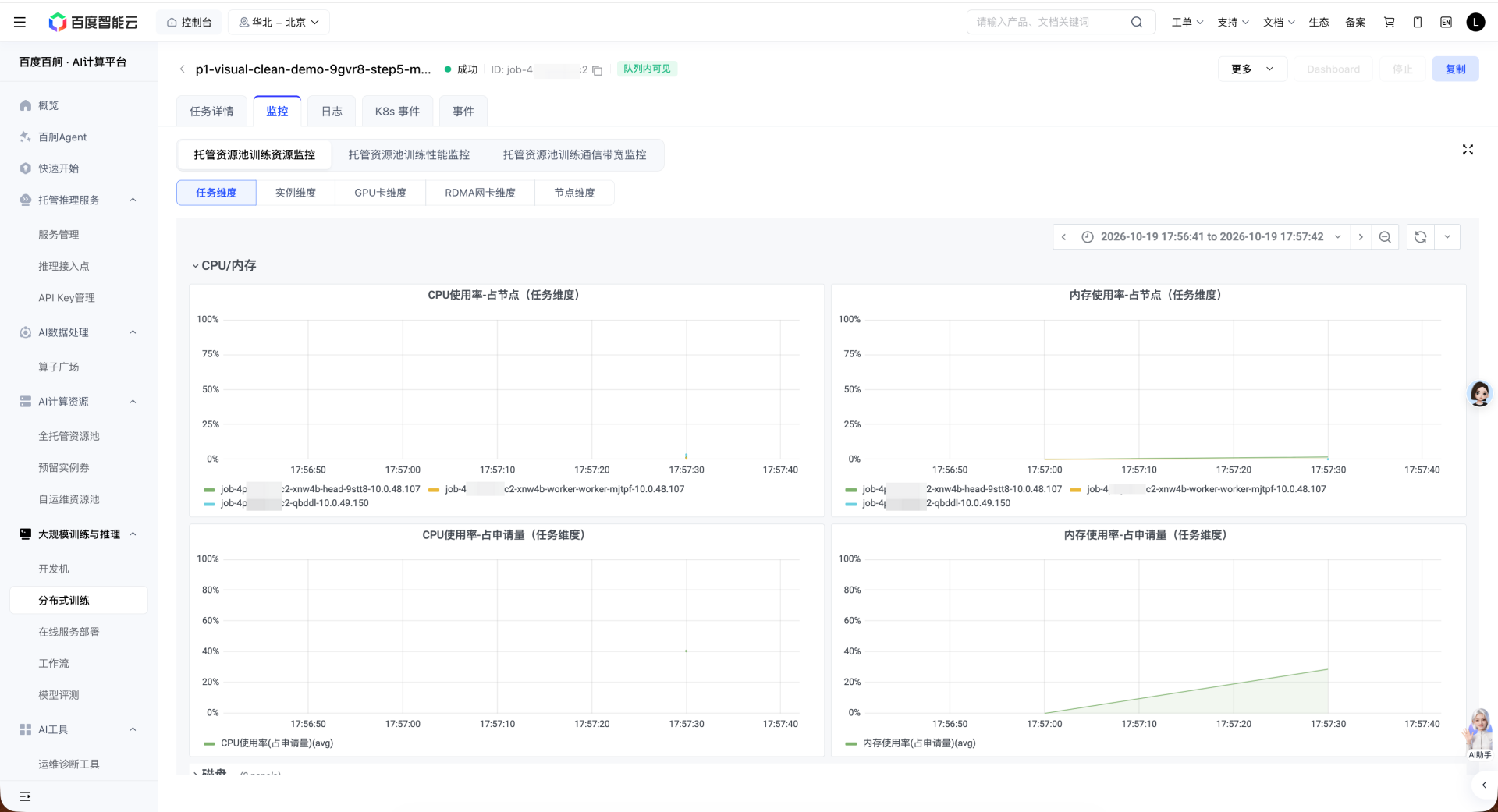Viewport: 1498px width, 812px height.
Task: Open 托管资源池训练性能监控 view
Action: pos(409,155)
